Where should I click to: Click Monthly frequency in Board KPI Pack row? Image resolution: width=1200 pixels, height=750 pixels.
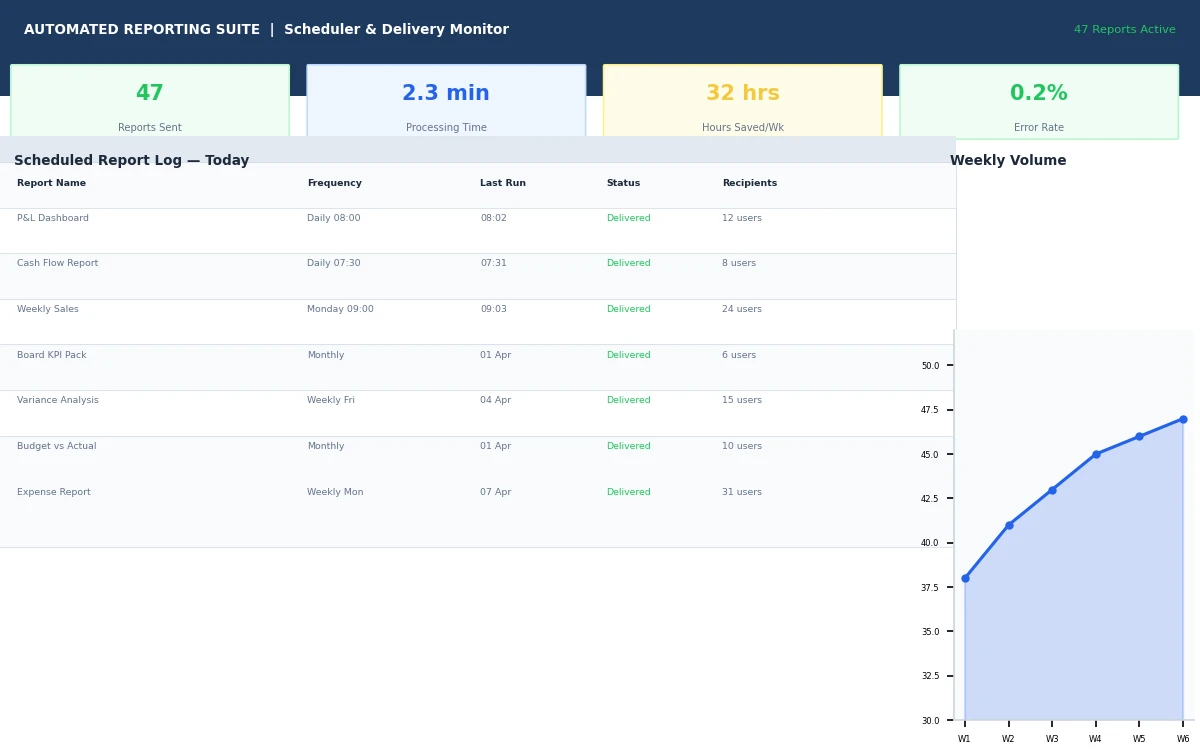[x=326, y=356]
